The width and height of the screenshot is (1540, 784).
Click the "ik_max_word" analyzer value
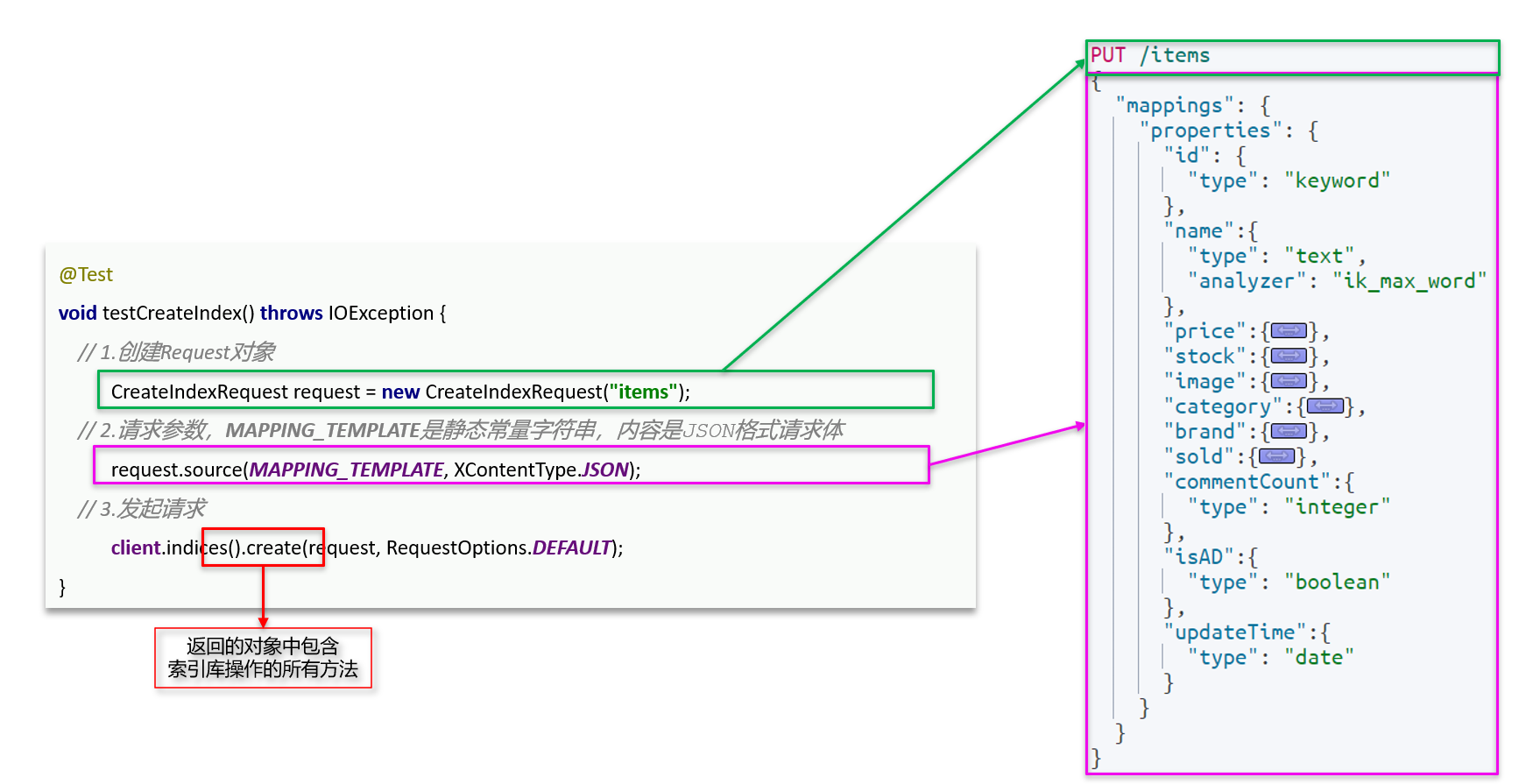[x=1409, y=281]
